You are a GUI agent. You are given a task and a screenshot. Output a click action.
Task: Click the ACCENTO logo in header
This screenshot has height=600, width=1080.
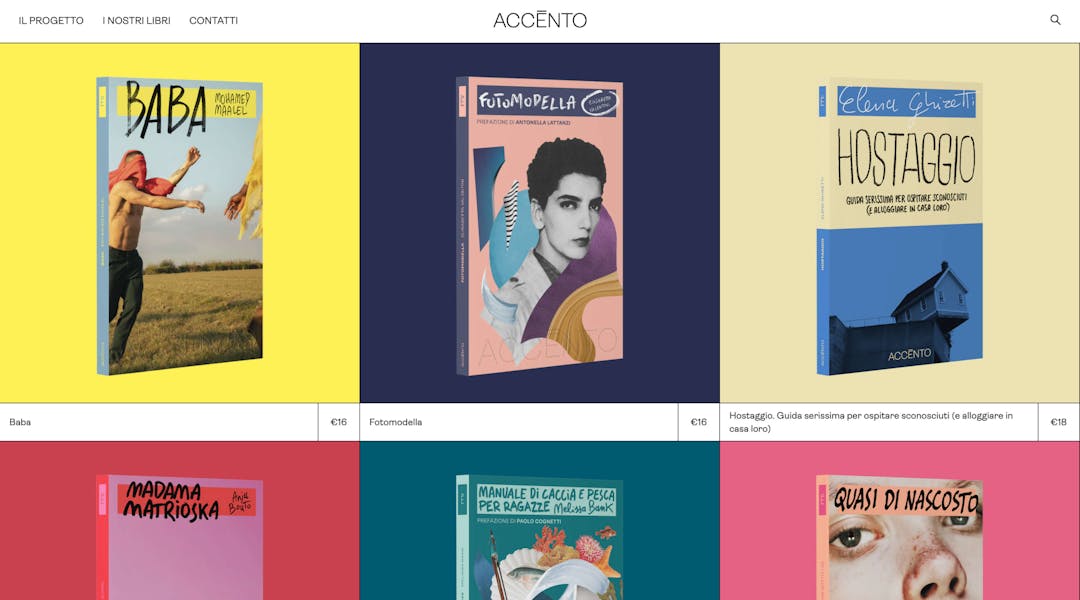(540, 20)
